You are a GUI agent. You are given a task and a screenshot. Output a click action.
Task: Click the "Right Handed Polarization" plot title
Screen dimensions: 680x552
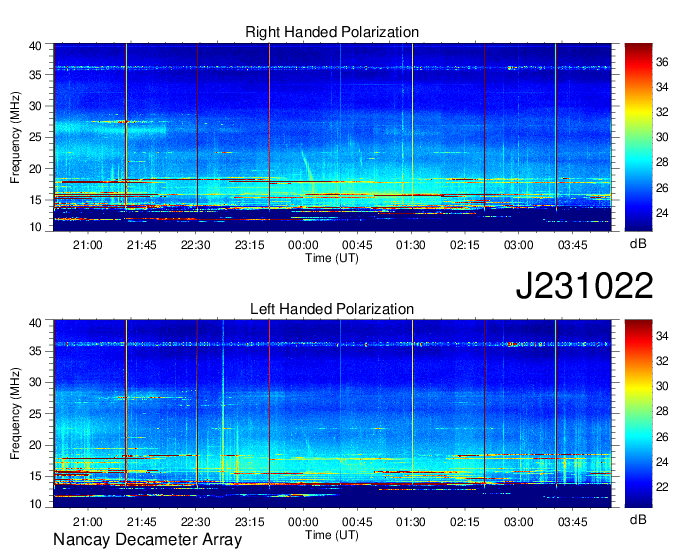coord(332,32)
